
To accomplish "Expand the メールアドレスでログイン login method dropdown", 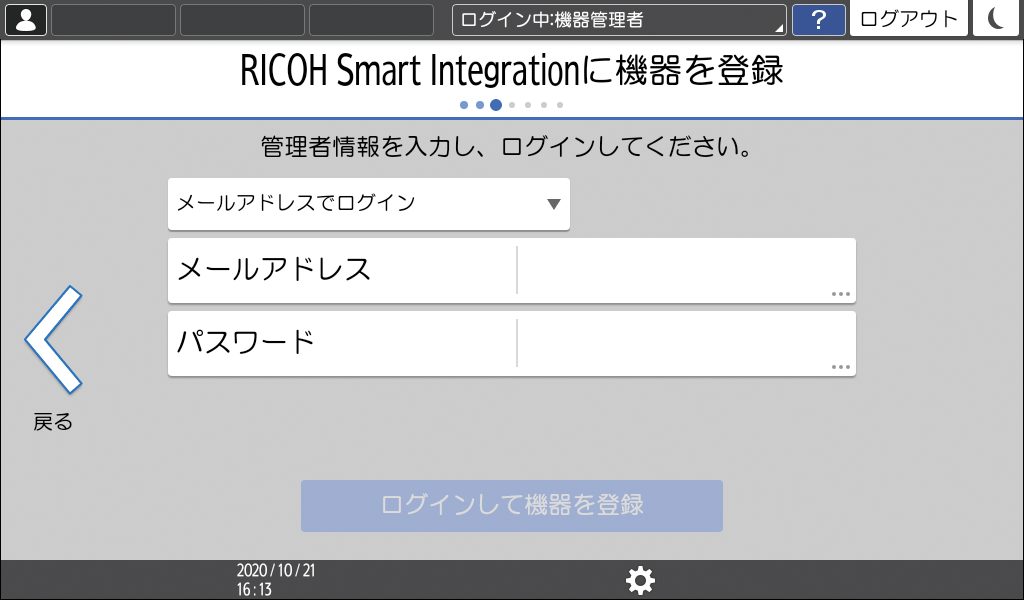I will (x=368, y=204).
